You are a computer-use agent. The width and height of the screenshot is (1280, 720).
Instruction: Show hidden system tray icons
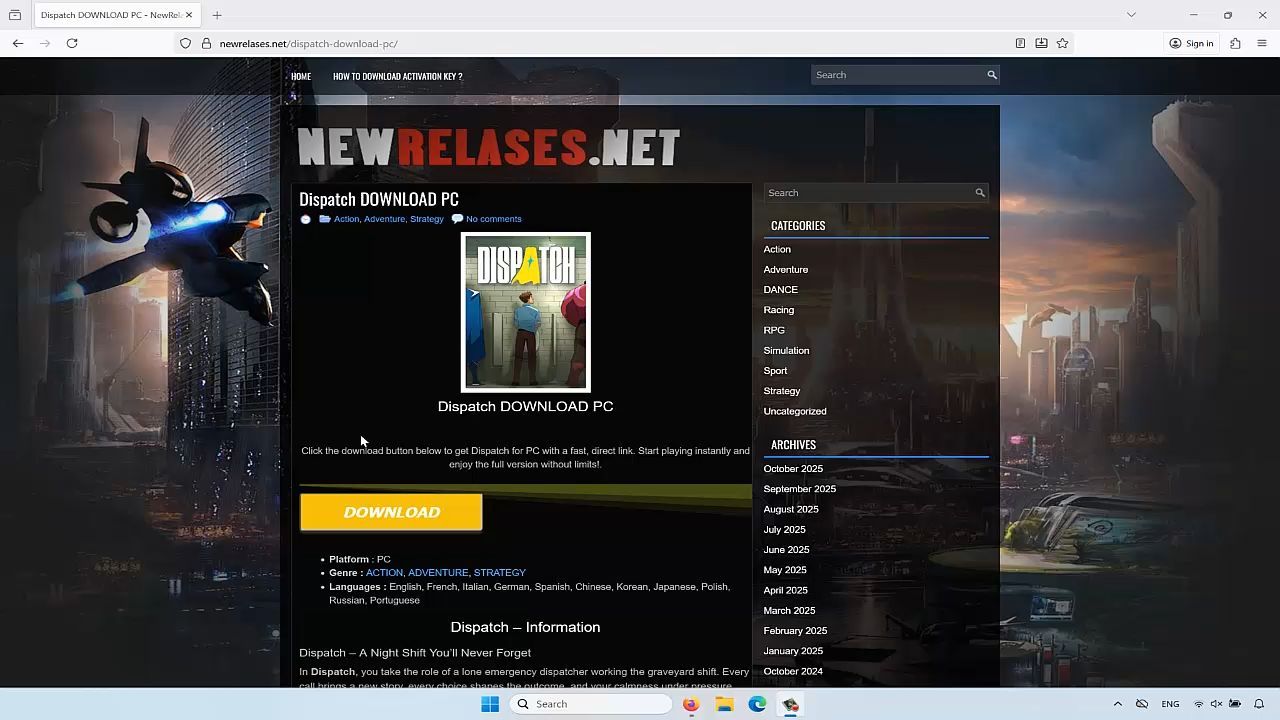click(1117, 704)
